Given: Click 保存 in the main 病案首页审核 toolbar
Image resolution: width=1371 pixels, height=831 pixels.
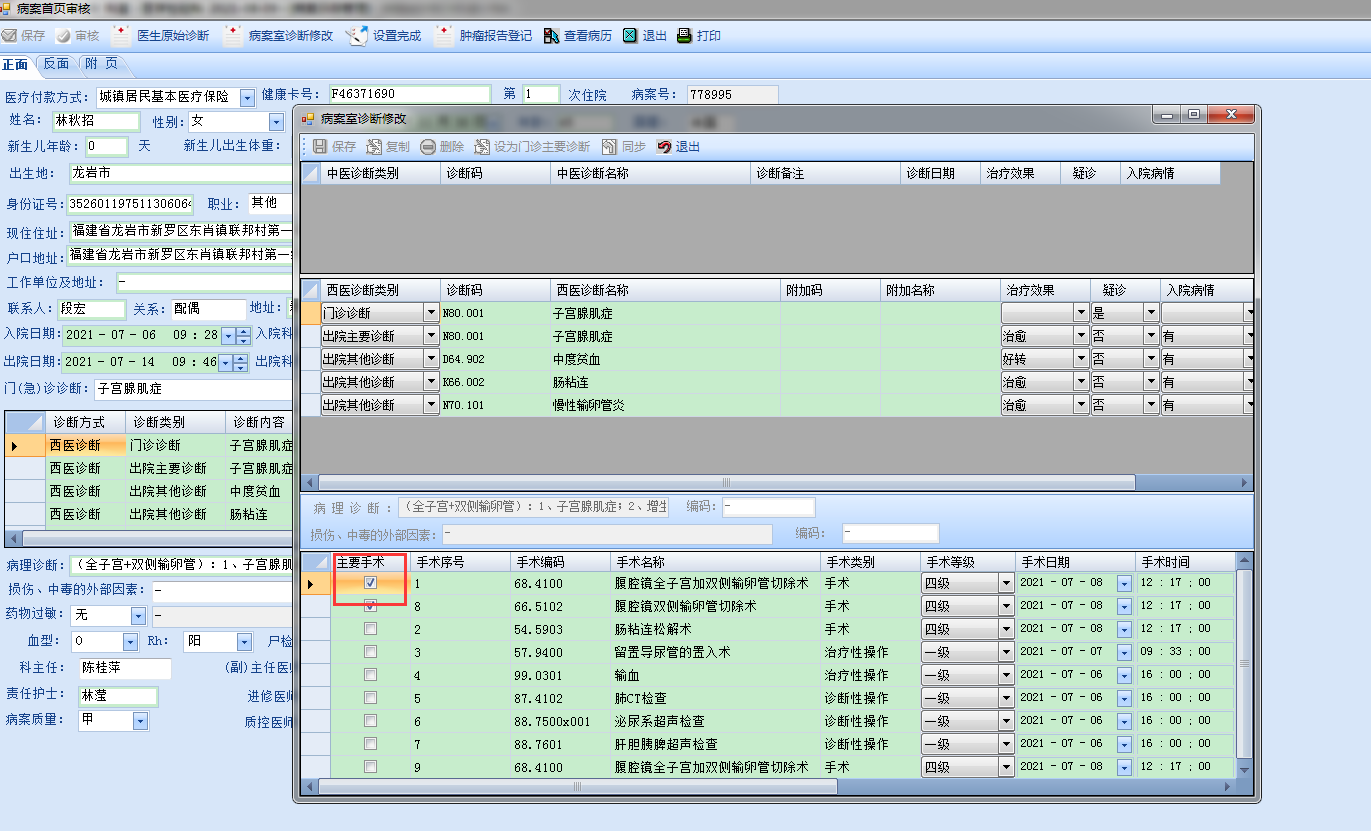Looking at the screenshot, I should tap(24, 36).
